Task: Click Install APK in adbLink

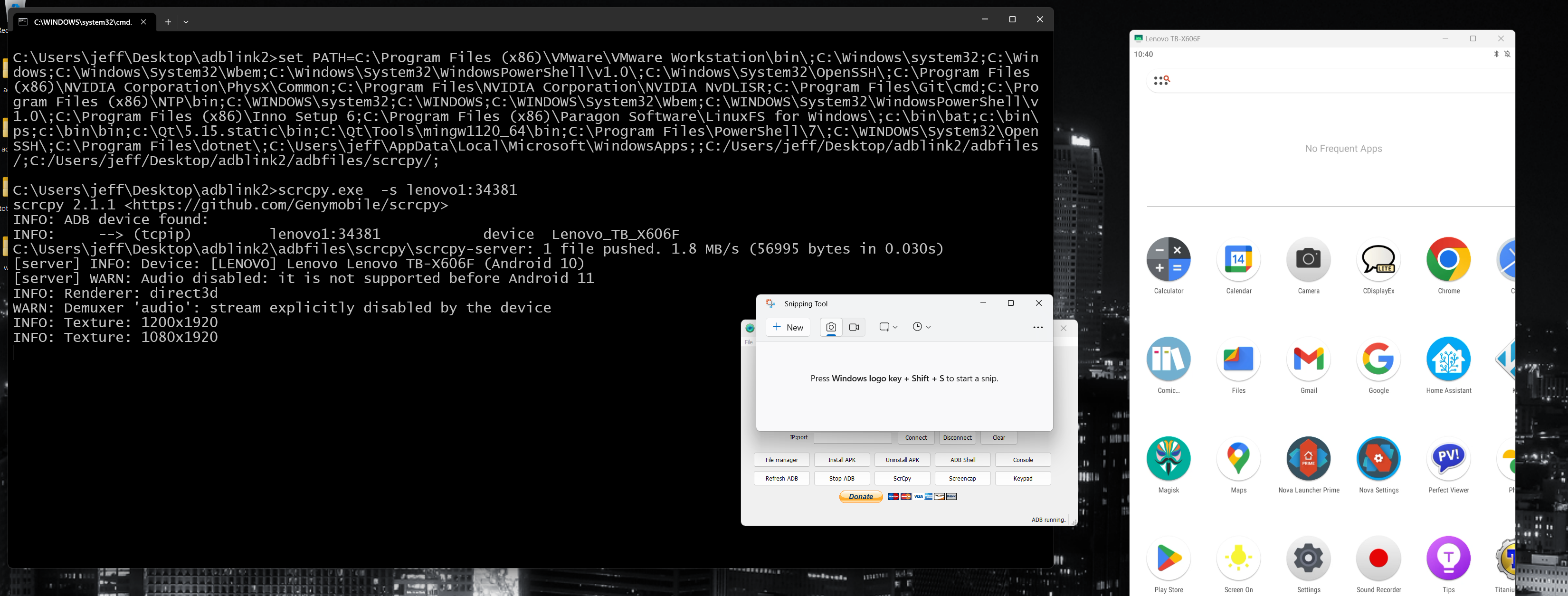Action: (x=842, y=460)
